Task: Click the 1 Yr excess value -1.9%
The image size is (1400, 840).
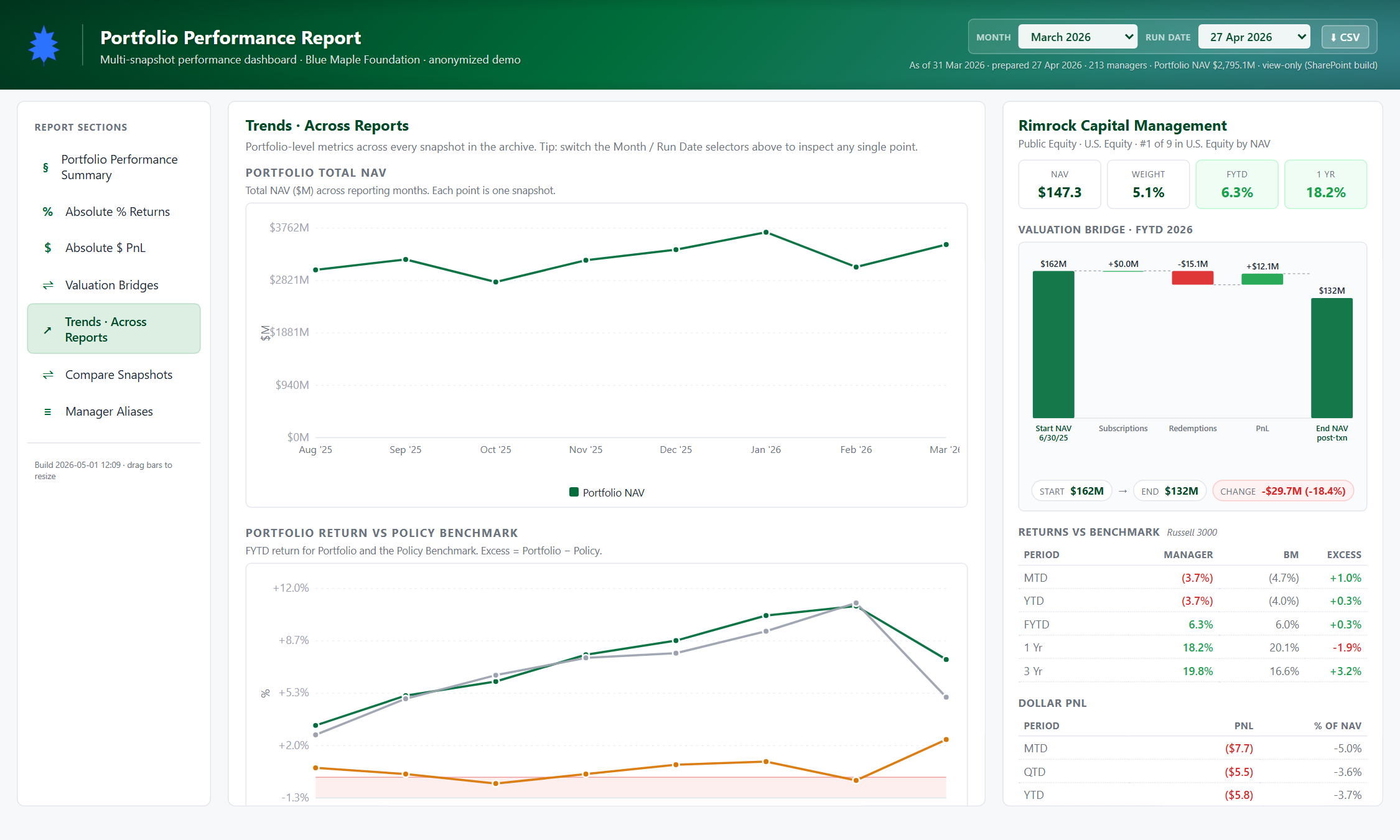Action: point(1346,648)
